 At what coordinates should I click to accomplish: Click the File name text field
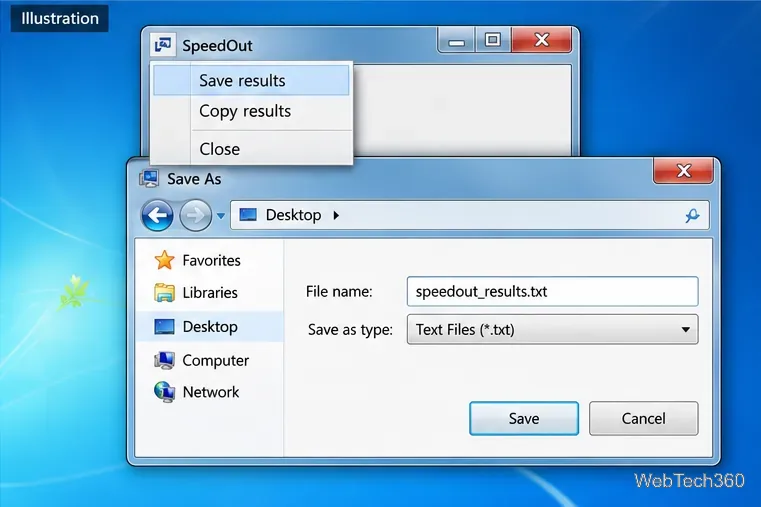(x=552, y=292)
